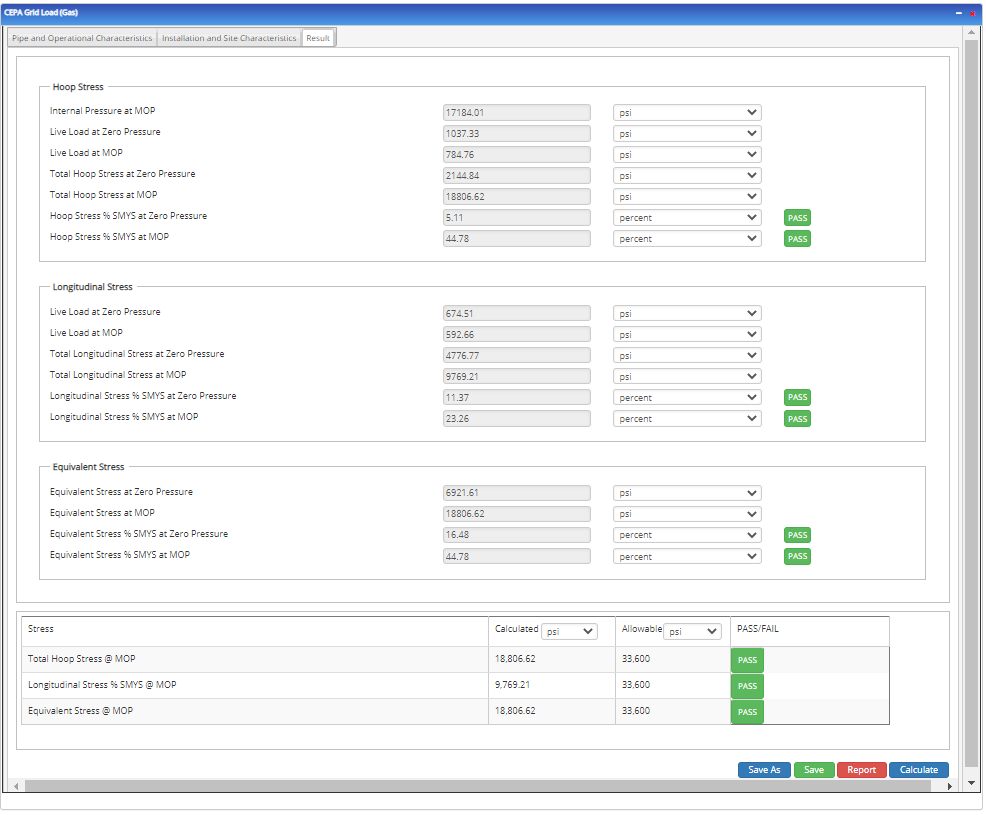The width and height of the screenshot is (986, 815).
Task: Run the Calculate button
Action: point(918,769)
